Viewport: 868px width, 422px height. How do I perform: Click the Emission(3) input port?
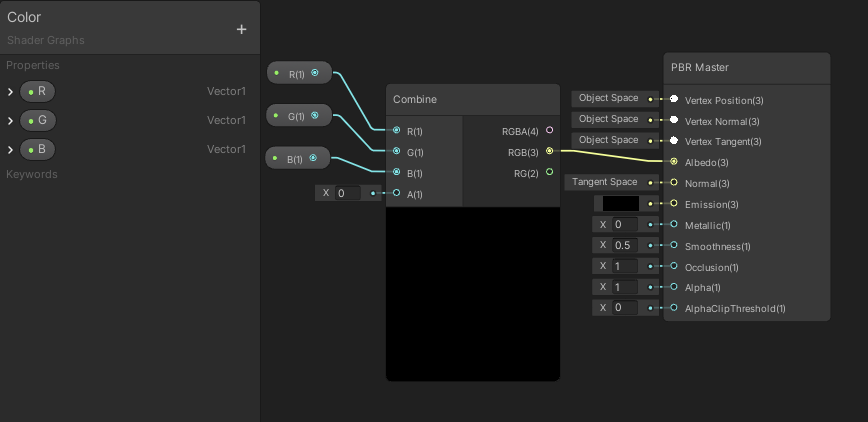674,203
